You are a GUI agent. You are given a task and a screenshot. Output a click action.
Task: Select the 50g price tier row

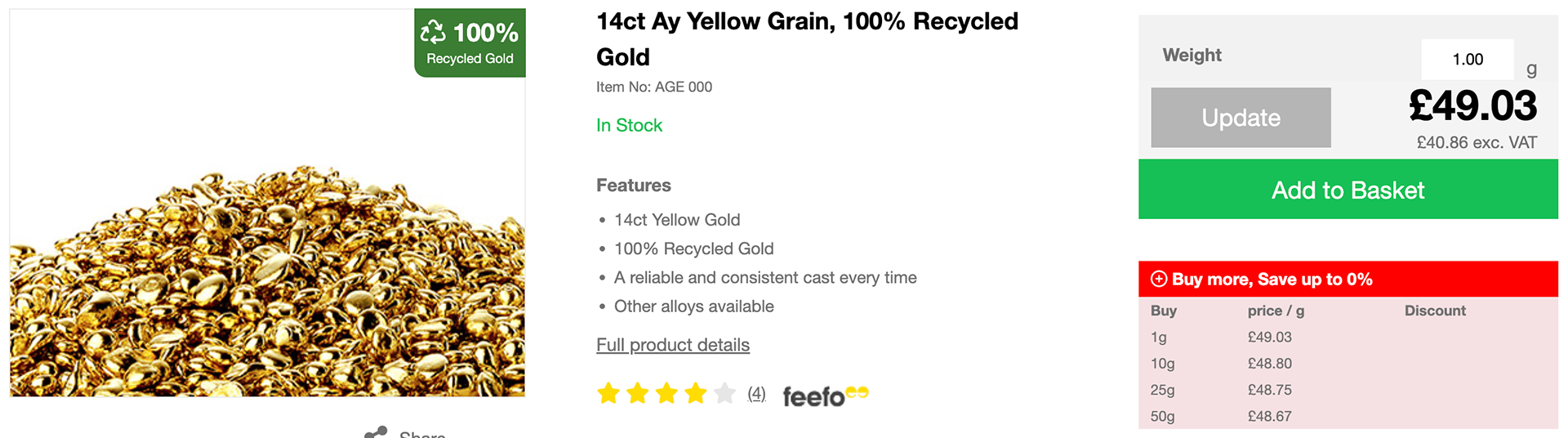point(1348,416)
